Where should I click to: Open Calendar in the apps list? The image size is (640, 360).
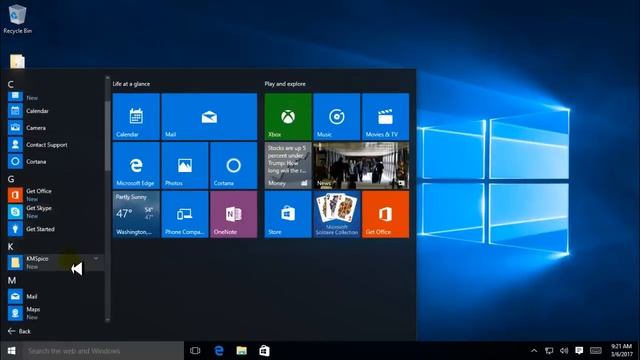[56, 111]
